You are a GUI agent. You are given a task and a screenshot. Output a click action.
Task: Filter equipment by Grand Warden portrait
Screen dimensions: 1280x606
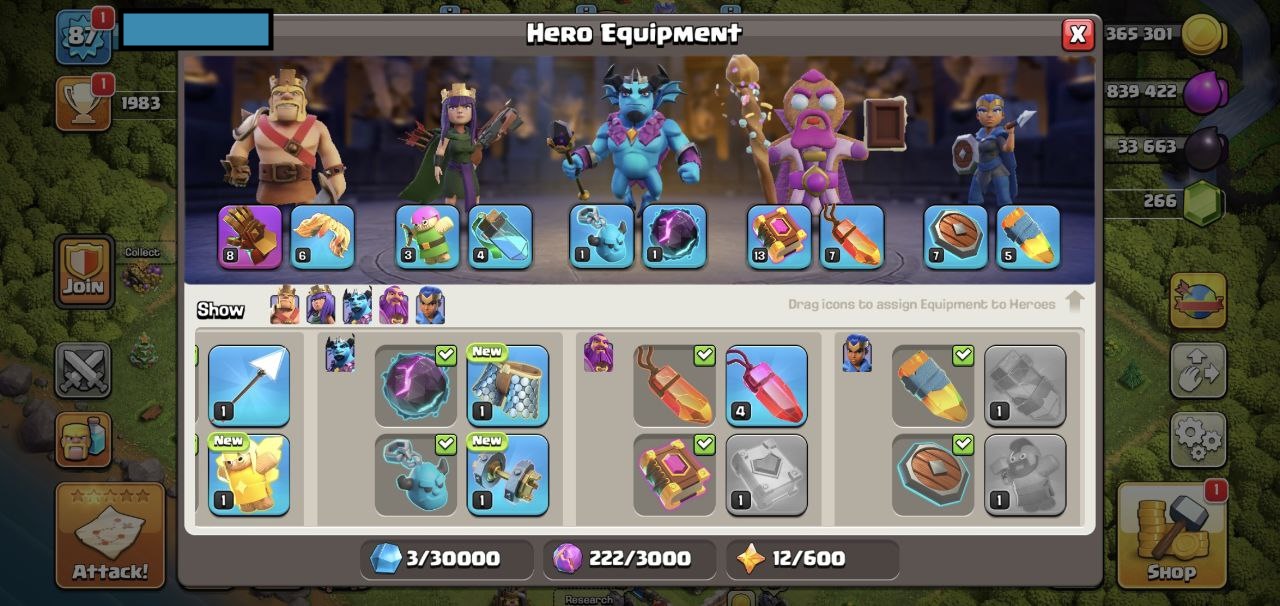(x=393, y=305)
